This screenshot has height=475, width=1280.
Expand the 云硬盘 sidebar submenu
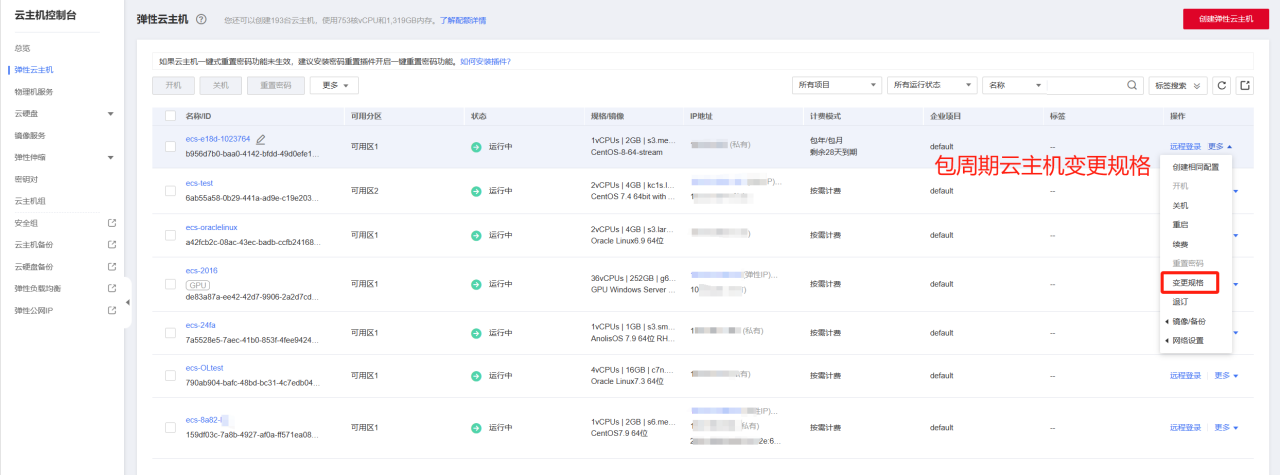[110, 114]
